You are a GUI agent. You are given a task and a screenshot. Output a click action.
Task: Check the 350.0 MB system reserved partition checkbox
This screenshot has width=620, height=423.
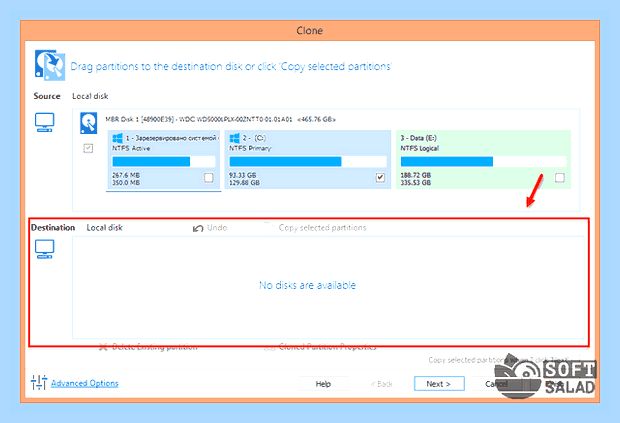click(209, 178)
